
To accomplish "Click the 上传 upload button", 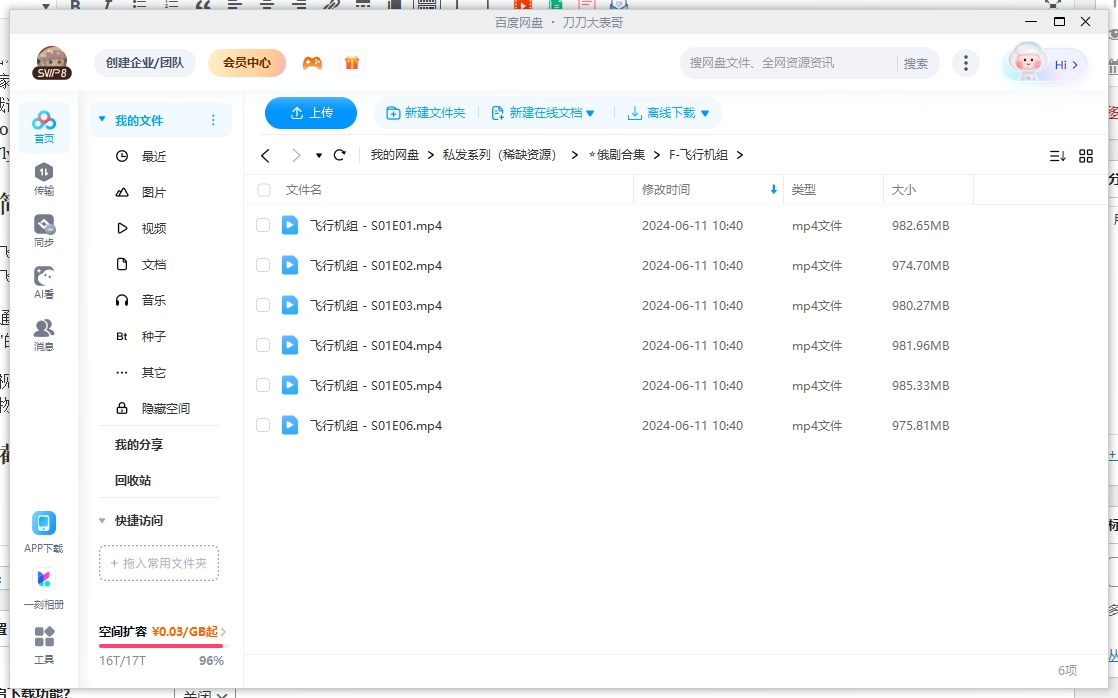I will pyautogui.click(x=310, y=113).
